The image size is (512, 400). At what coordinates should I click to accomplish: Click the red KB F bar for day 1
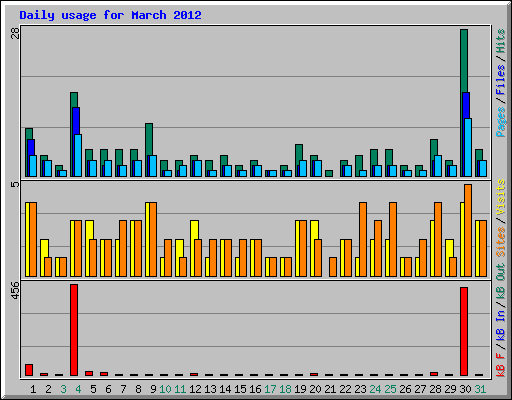pyautogui.click(x=29, y=370)
